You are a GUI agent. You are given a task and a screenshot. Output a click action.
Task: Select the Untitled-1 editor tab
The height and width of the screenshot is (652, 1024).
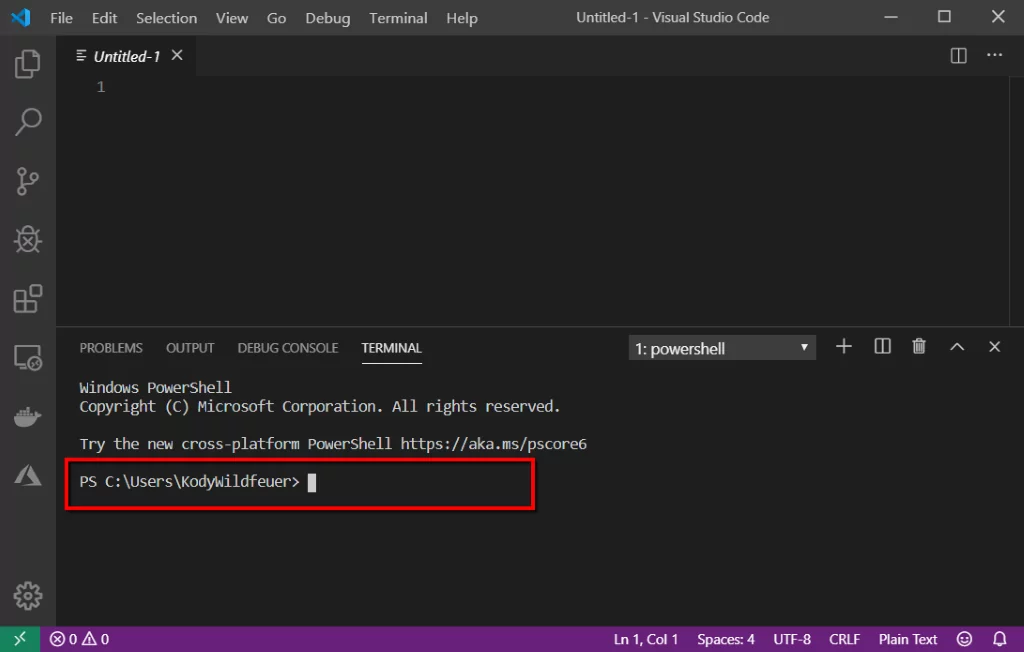pyautogui.click(x=127, y=56)
